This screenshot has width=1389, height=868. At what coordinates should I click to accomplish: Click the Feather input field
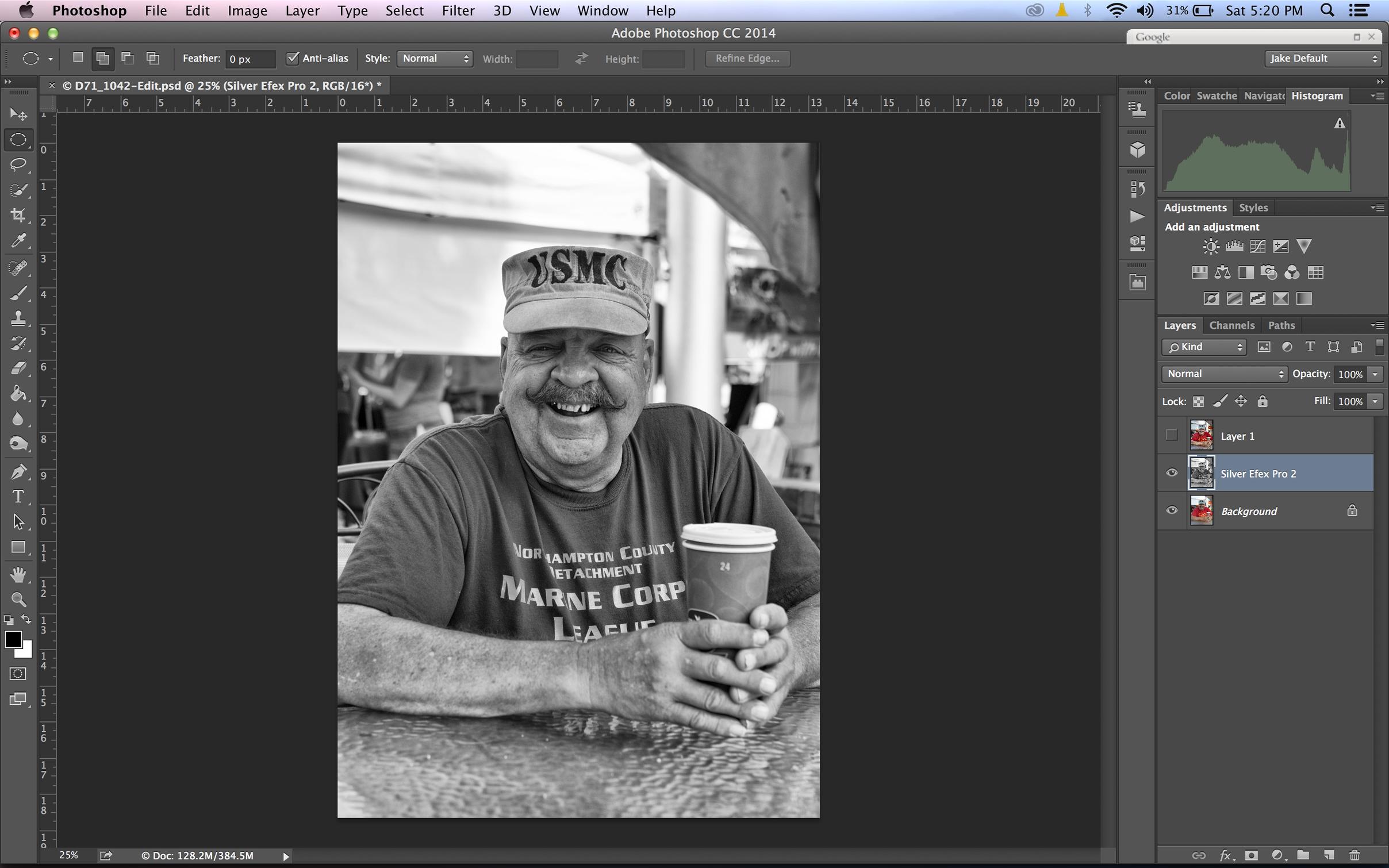[x=250, y=59]
